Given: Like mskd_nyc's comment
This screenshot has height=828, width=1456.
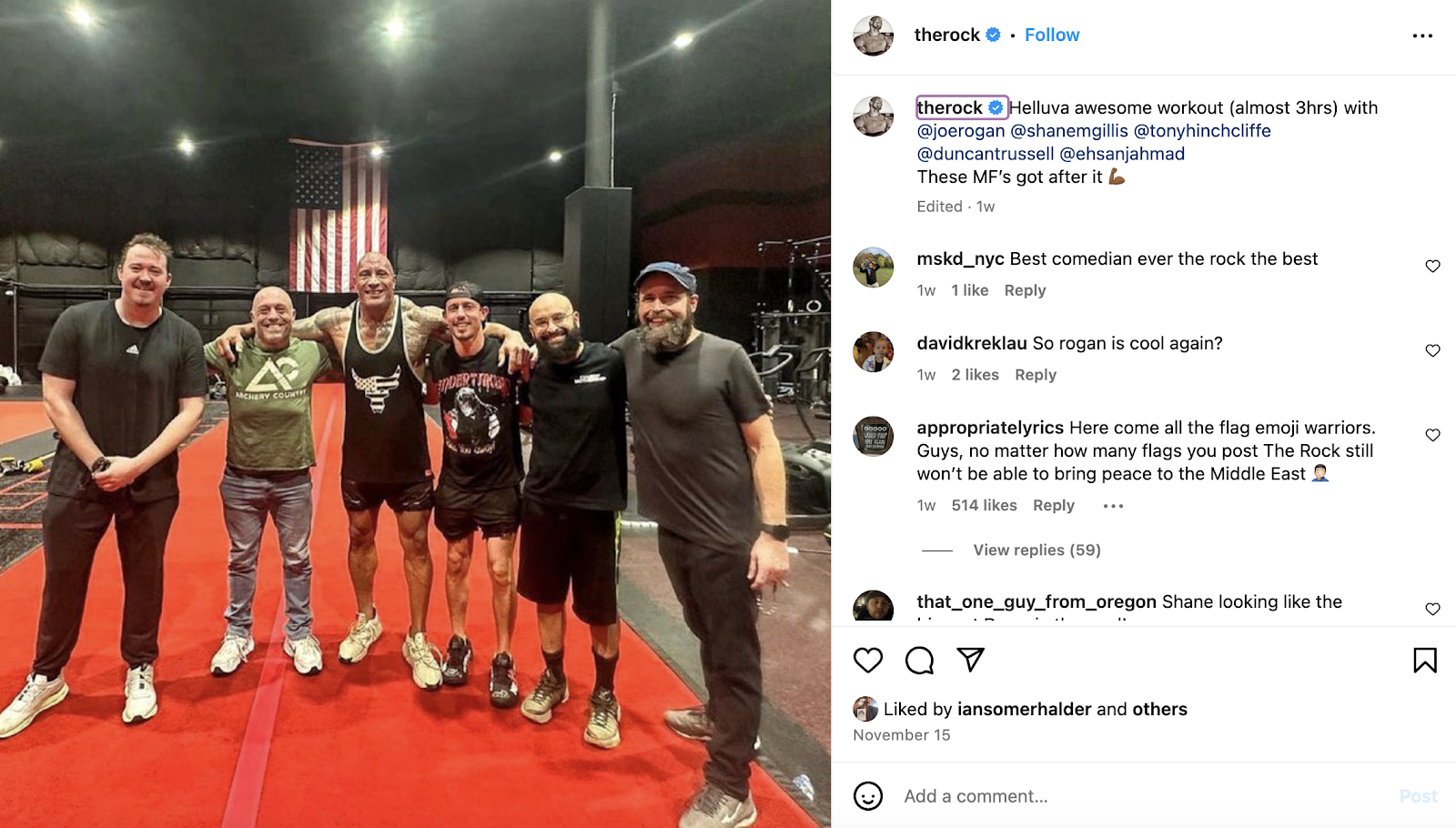Looking at the screenshot, I should [x=1432, y=267].
